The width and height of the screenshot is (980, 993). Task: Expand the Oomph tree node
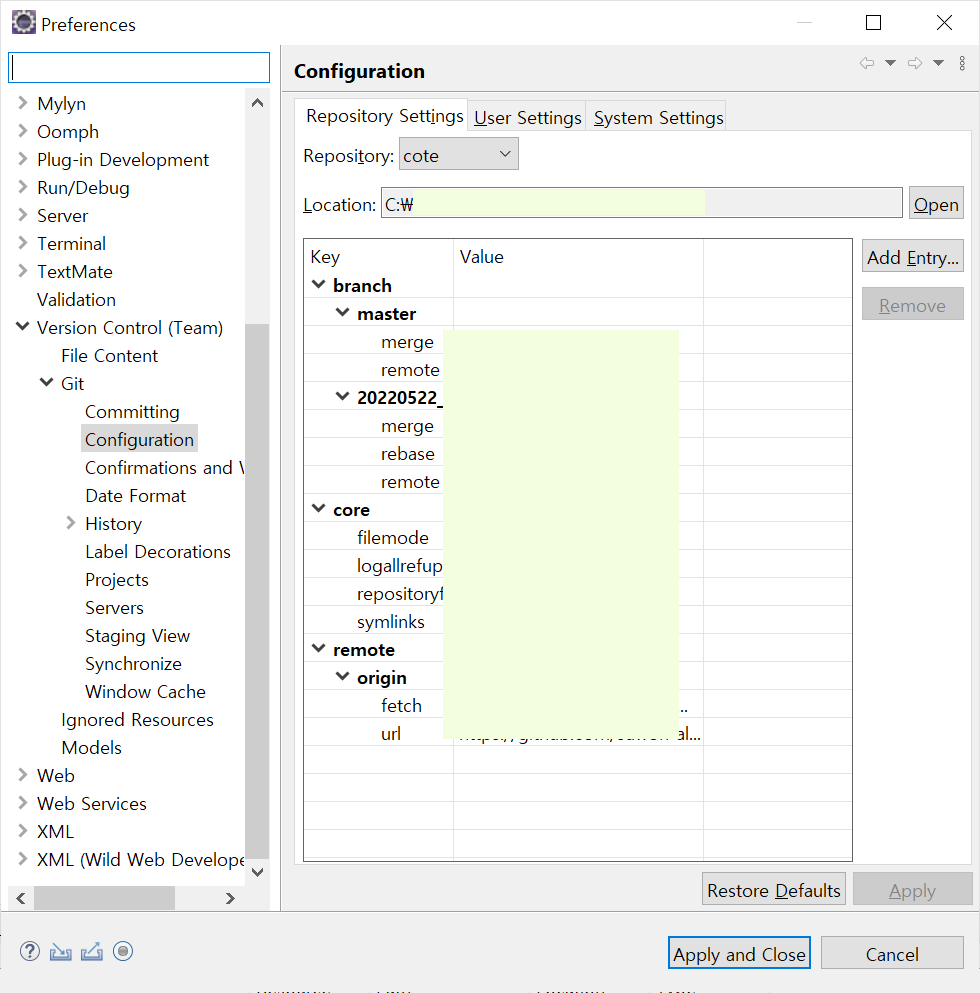coord(23,130)
